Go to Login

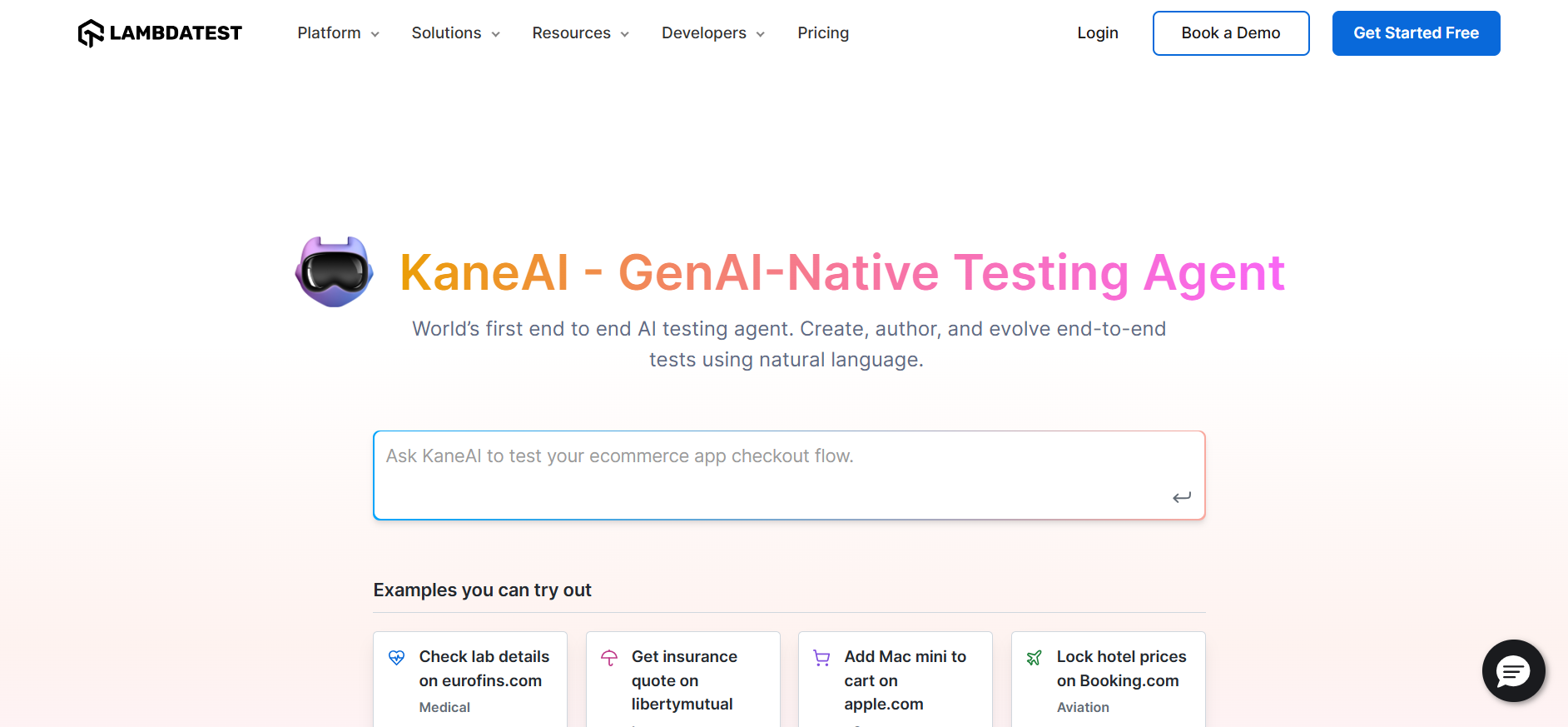(1098, 33)
